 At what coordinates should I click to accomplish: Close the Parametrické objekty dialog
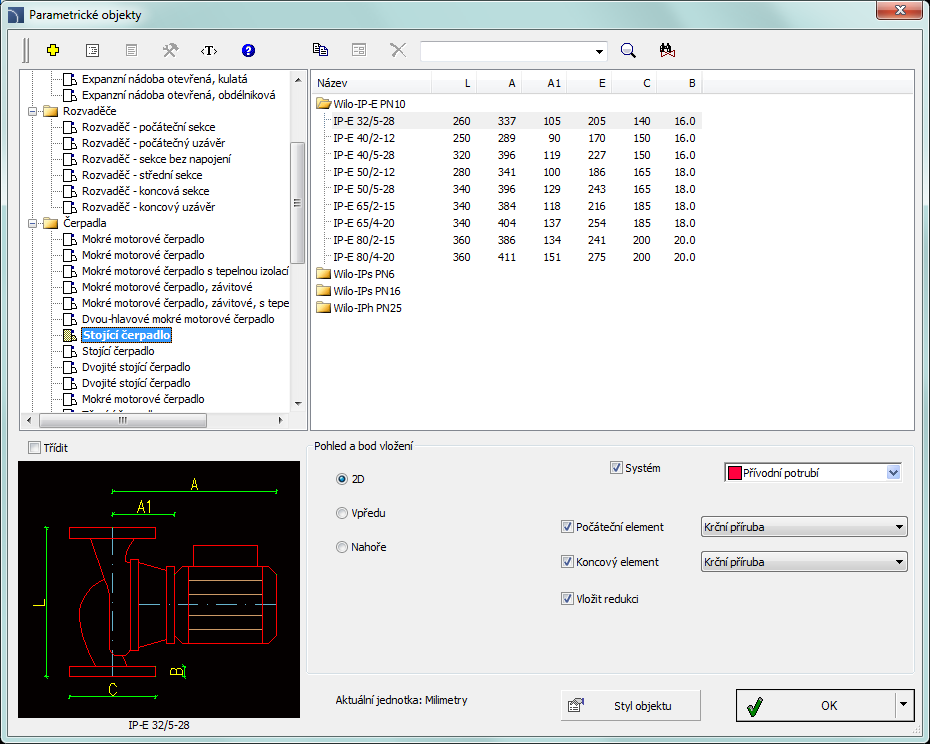point(899,10)
